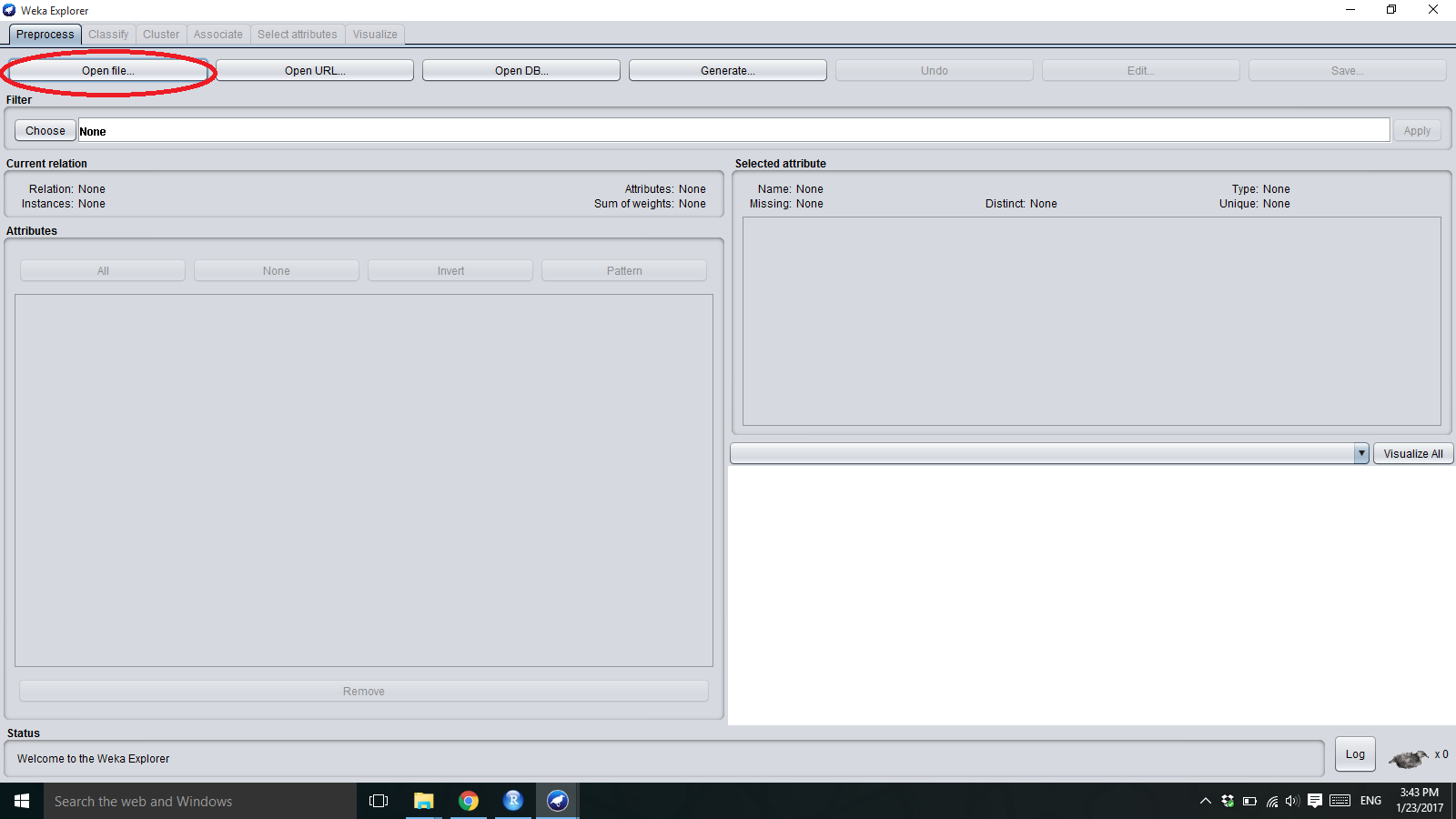Click Open URL... to load dataset
The height and width of the screenshot is (819, 1456).
(x=315, y=70)
